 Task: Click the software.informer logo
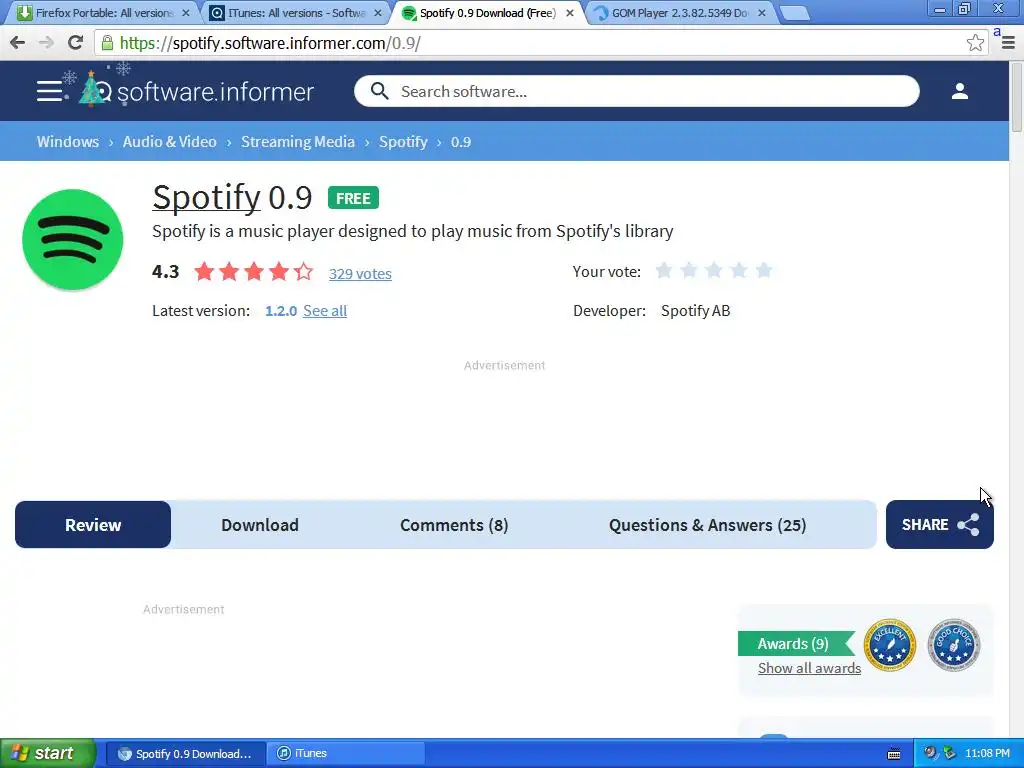pyautogui.click(x=196, y=91)
